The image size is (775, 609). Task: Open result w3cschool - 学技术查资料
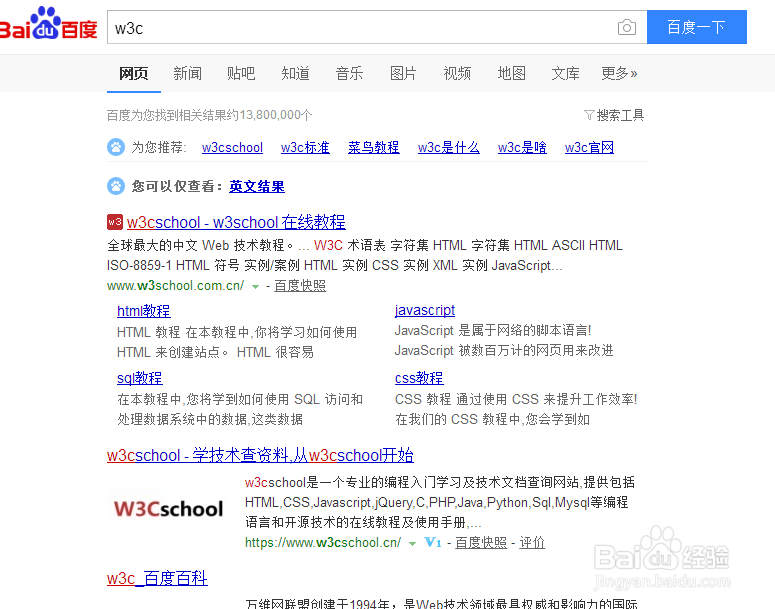260,455
